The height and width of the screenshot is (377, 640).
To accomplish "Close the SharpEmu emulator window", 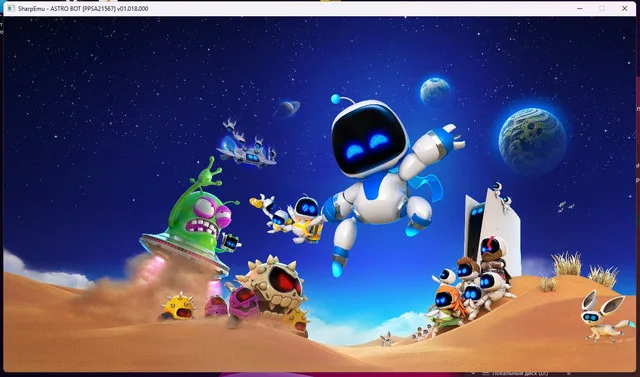I will 624,9.
